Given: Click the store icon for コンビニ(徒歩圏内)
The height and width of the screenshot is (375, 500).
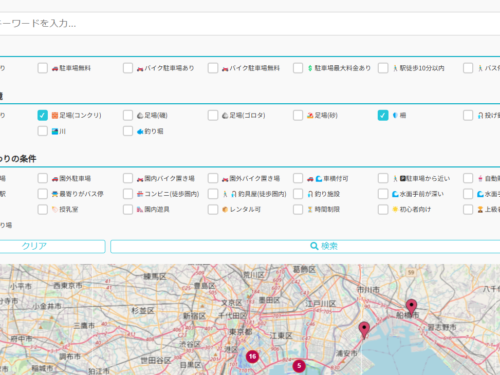Looking at the screenshot, I should (140, 194).
